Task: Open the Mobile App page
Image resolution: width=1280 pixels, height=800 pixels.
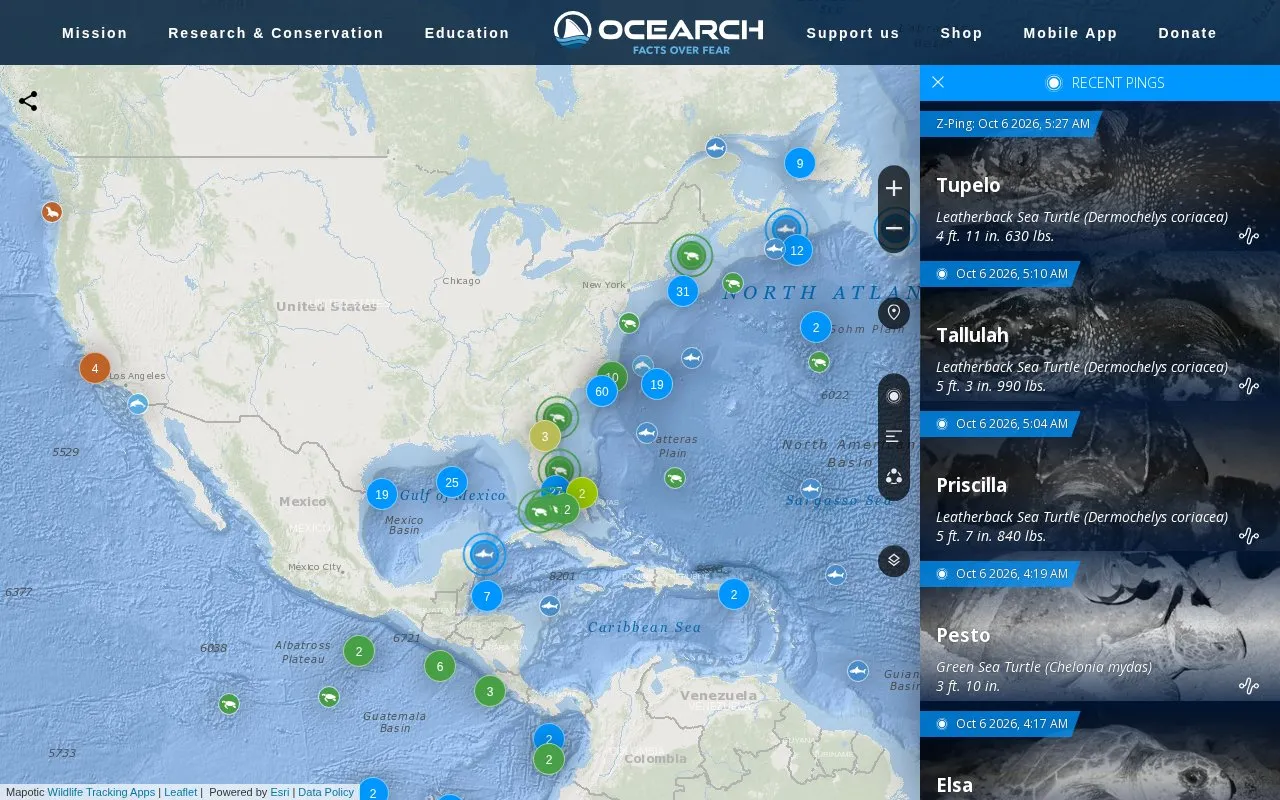Action: coord(1070,33)
